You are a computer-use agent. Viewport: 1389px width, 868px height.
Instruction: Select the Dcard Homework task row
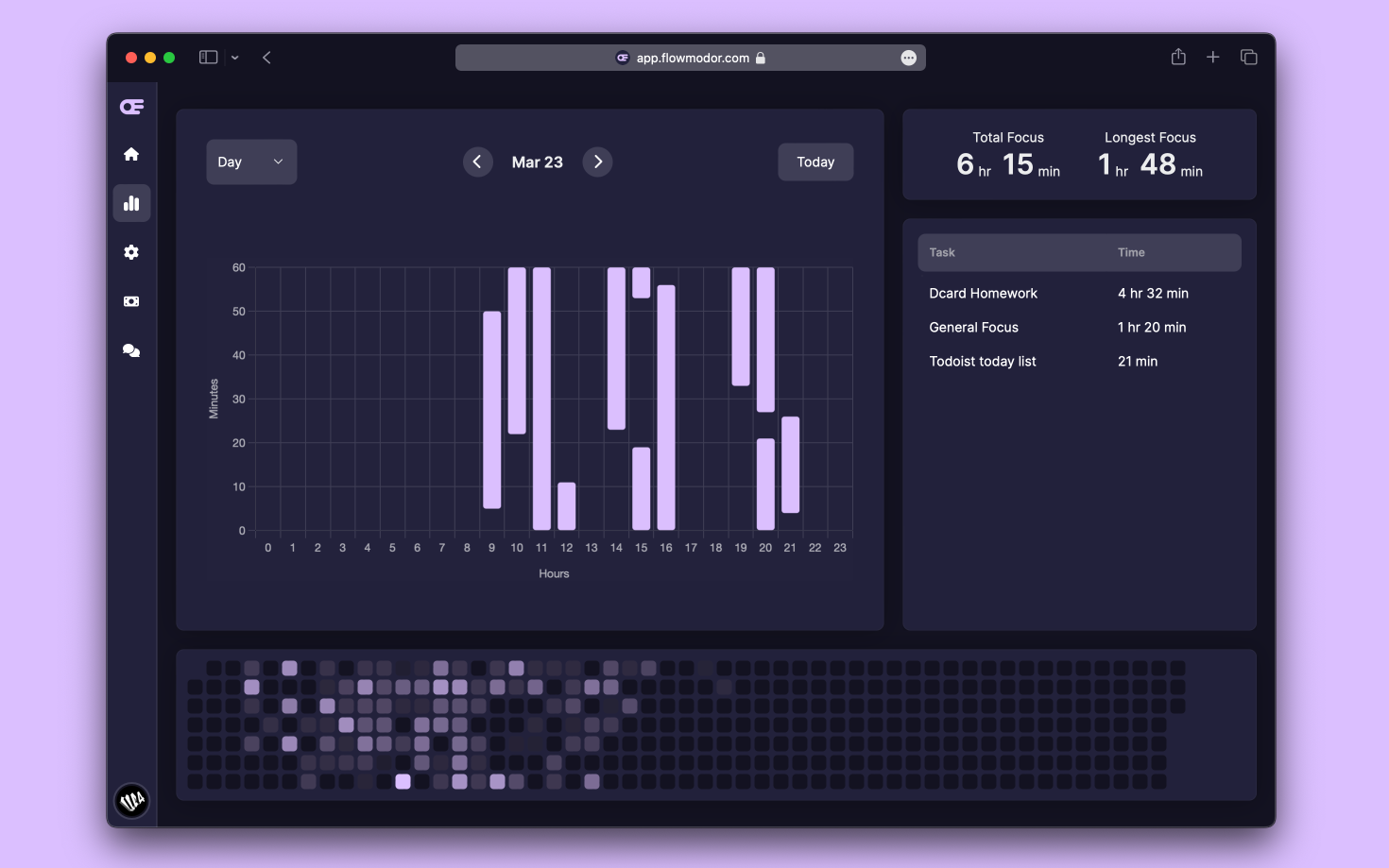1079,293
